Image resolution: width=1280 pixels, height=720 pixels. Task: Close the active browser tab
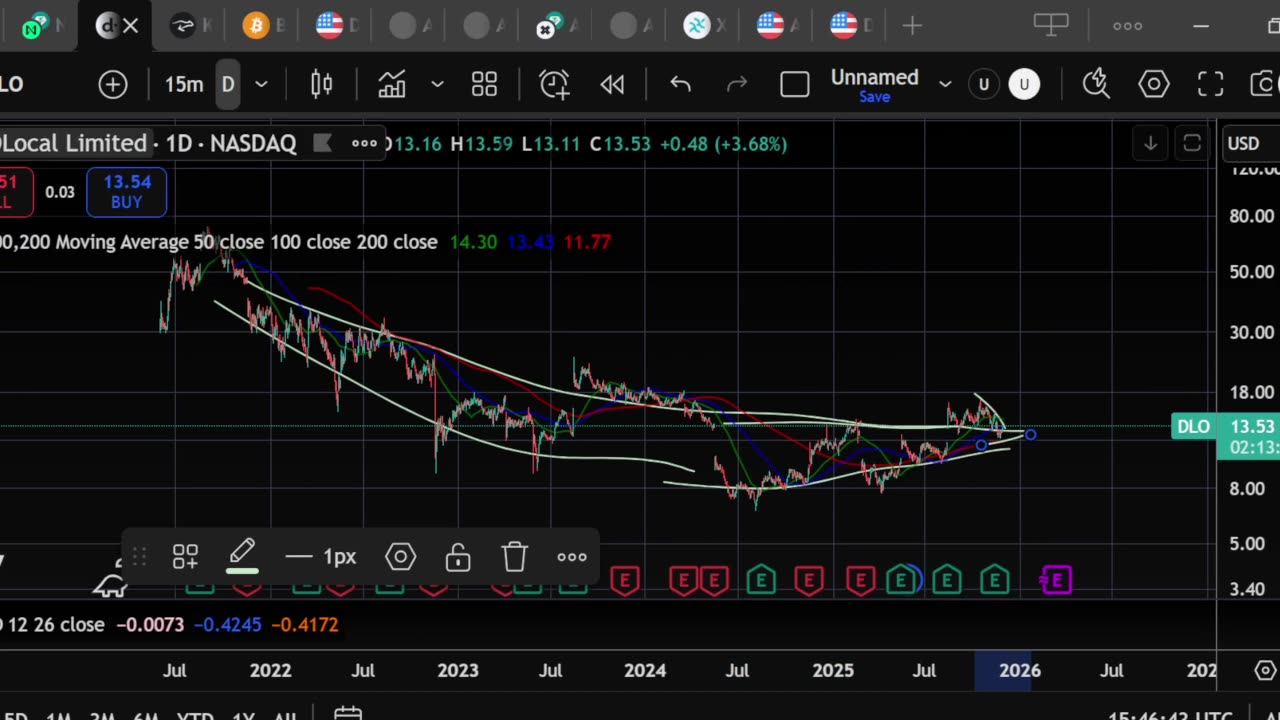pos(130,26)
